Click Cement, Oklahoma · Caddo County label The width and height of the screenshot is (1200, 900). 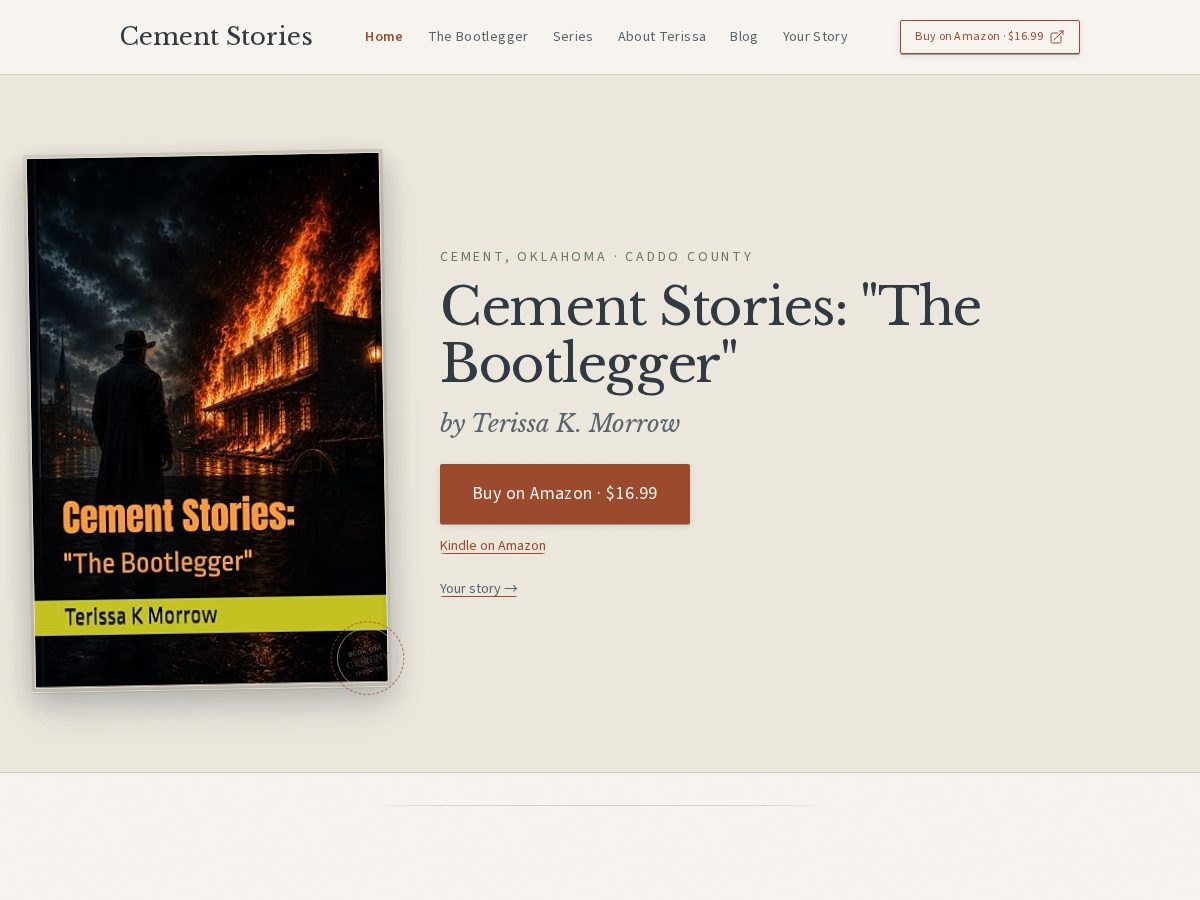pos(597,257)
